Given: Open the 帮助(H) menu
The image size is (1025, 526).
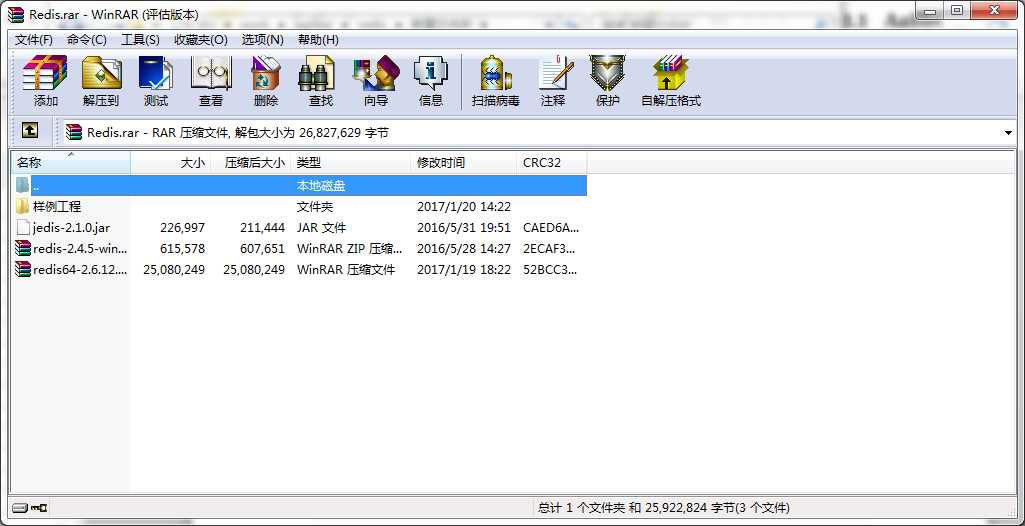Looking at the screenshot, I should [x=318, y=40].
